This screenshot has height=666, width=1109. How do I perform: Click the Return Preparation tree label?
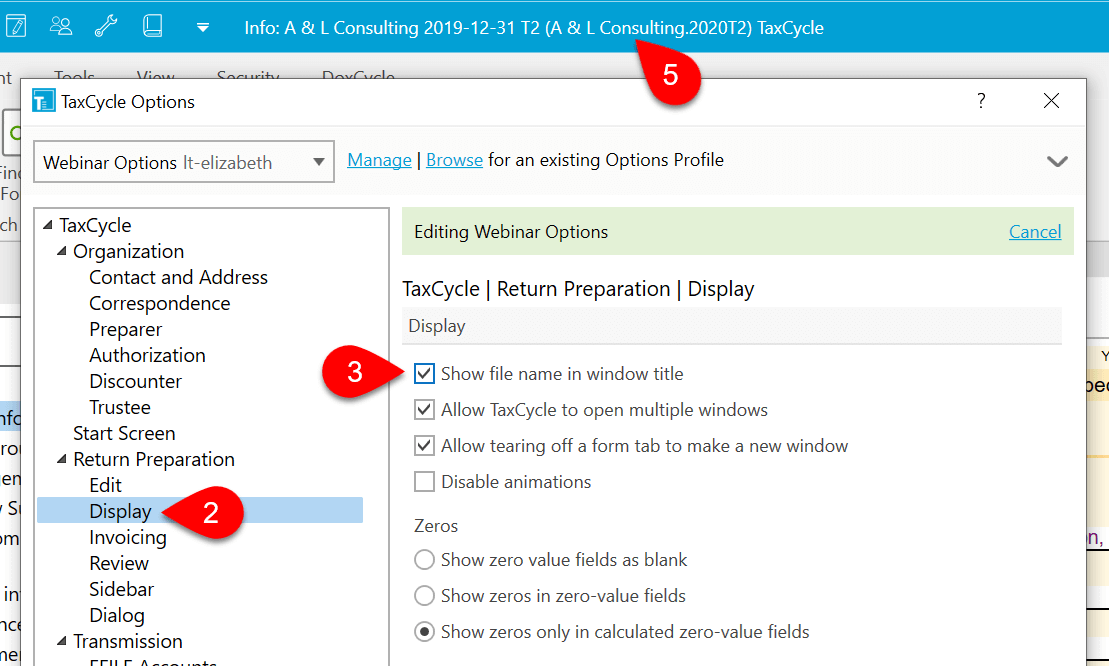[154, 459]
